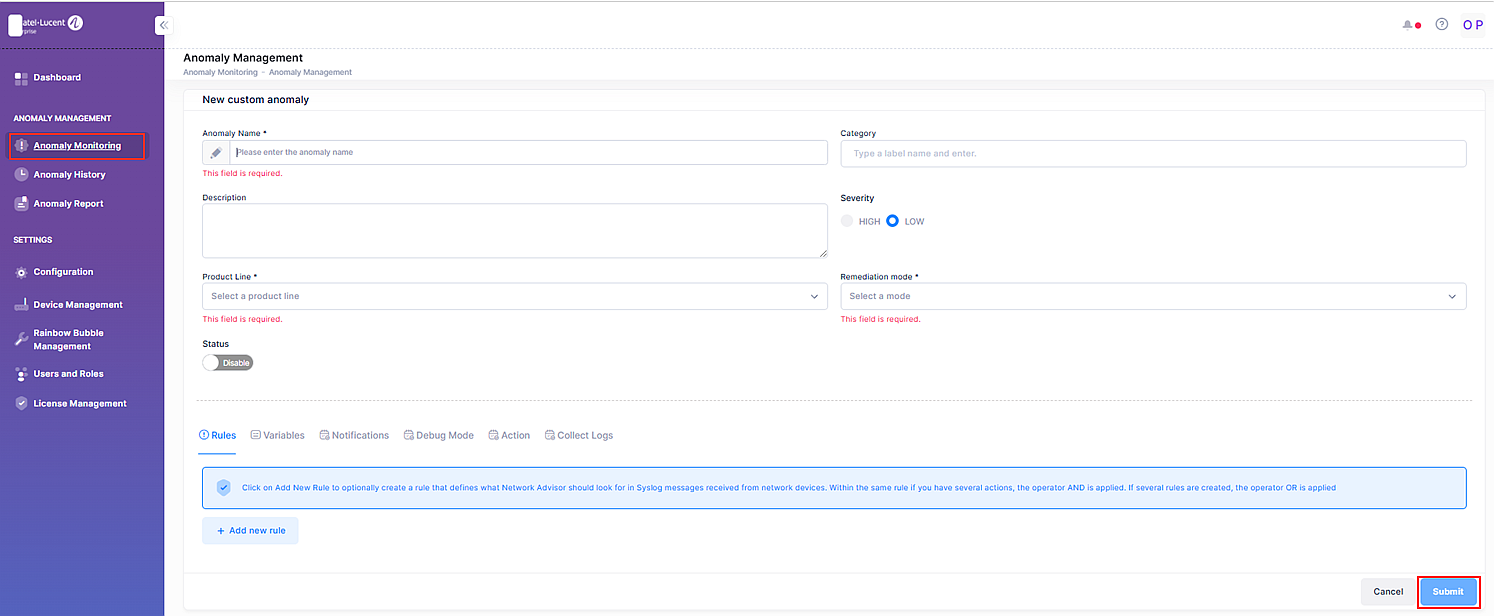This screenshot has height=616, width=1494.
Task: Click into the Anomaly Name field
Action: [527, 153]
